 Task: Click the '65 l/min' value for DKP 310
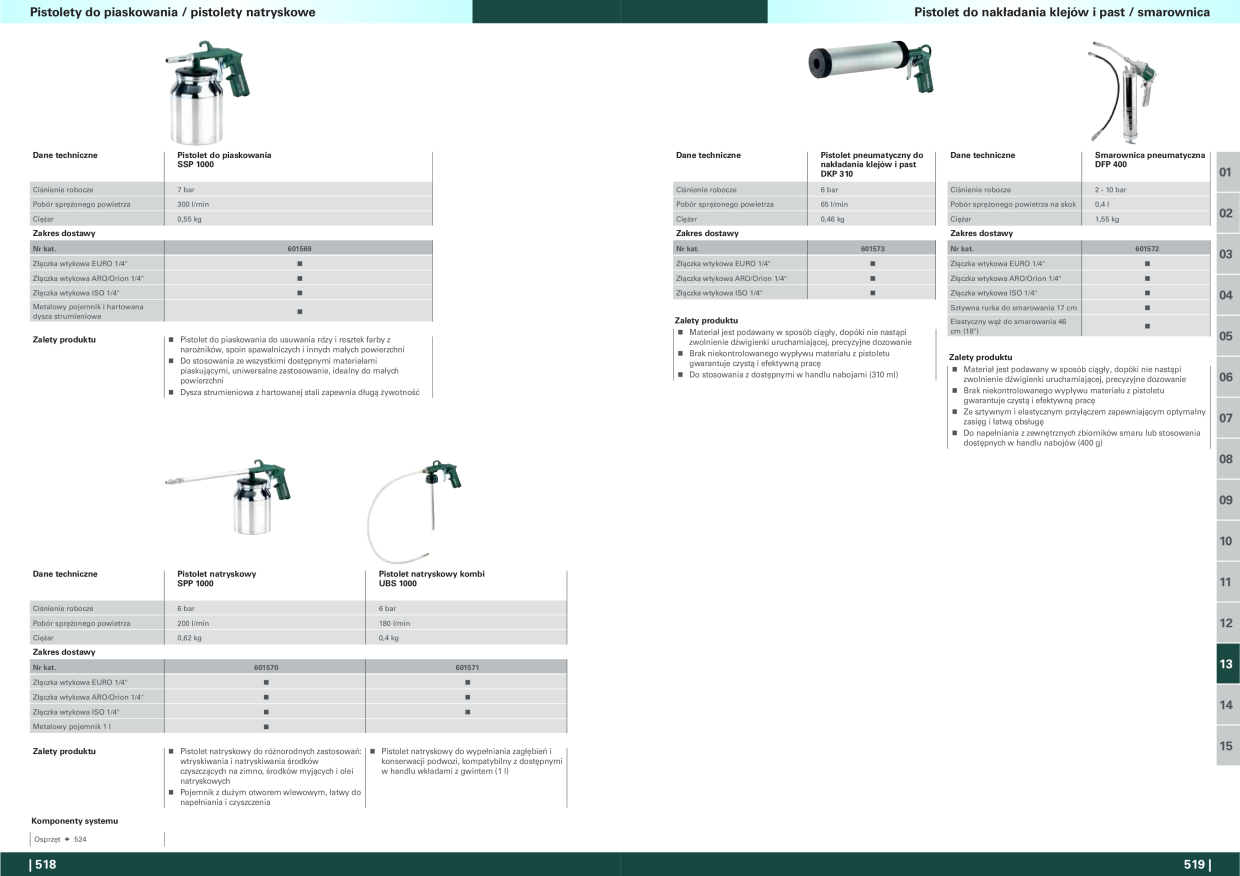pyautogui.click(x=834, y=204)
